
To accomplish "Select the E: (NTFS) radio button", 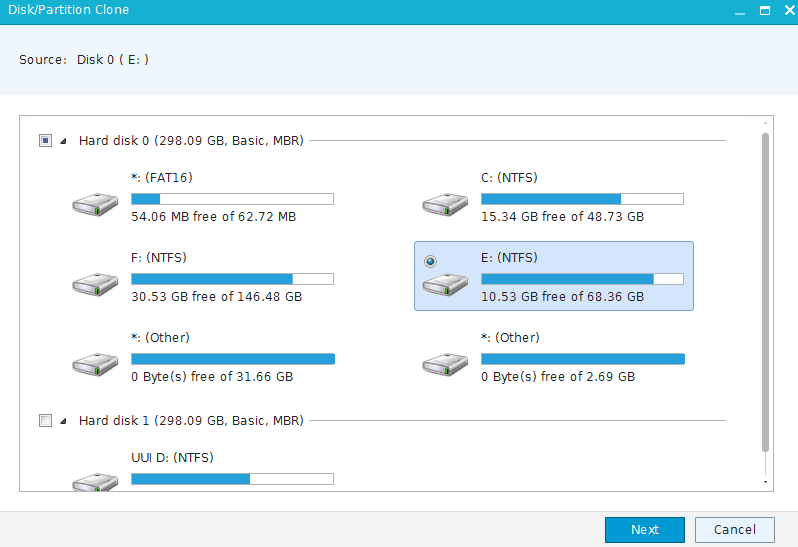I will tap(431, 261).
